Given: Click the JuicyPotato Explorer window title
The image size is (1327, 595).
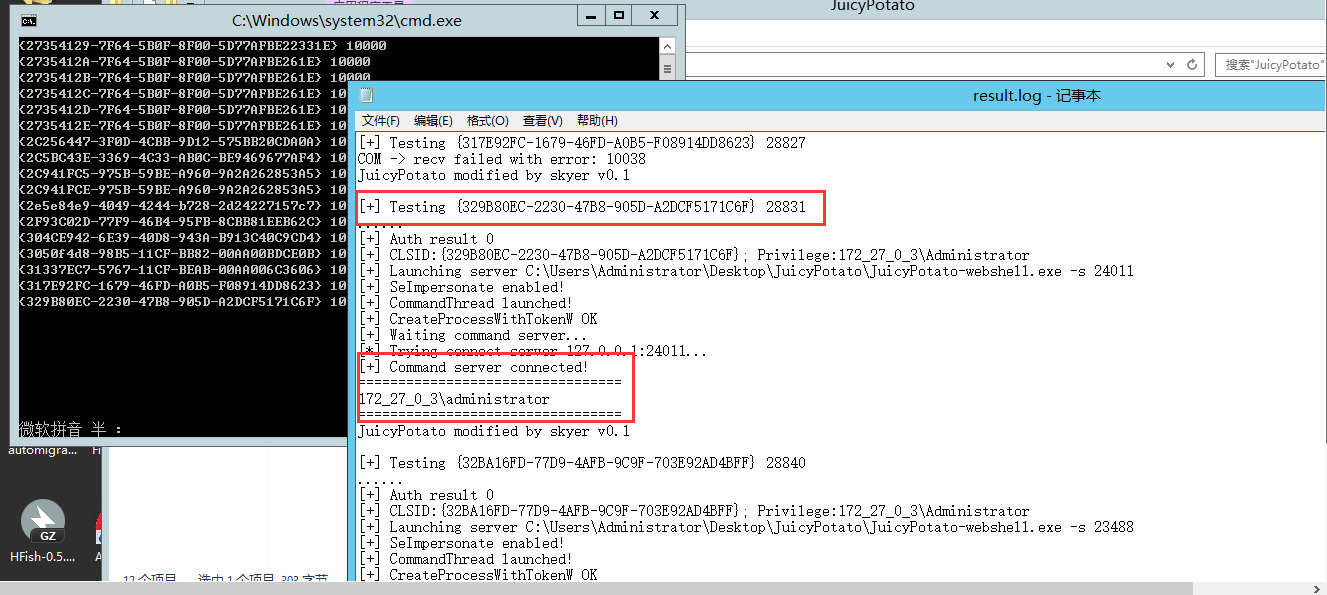Looking at the screenshot, I should coord(873,6).
